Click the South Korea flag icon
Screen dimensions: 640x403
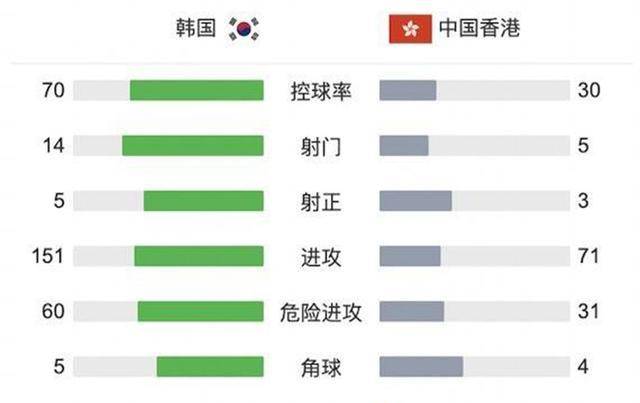tap(244, 29)
